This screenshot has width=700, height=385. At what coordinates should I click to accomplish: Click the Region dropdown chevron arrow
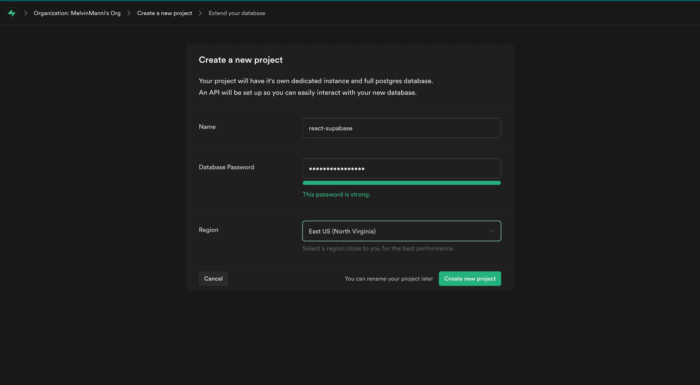492,231
